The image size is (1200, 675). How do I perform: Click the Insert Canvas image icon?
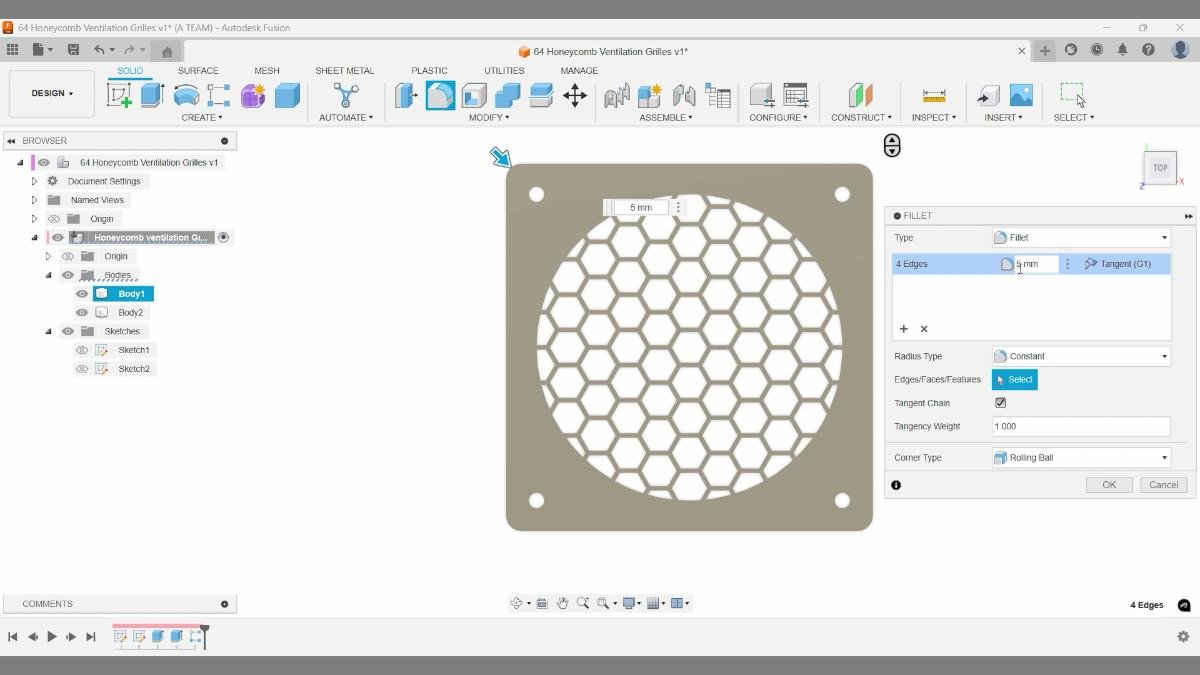point(1021,95)
